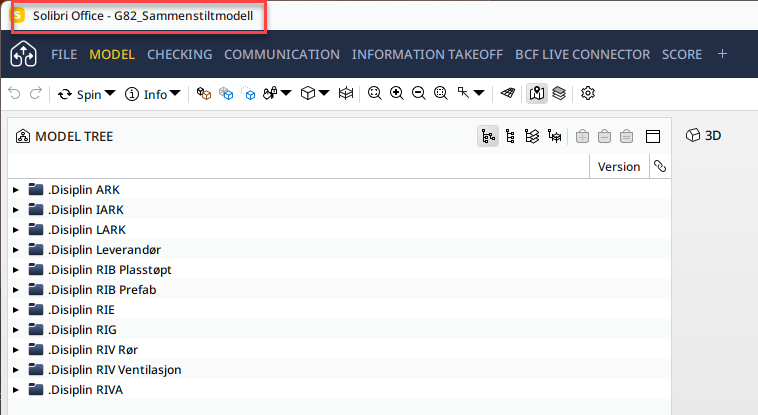Viewport: 758px width, 415px height.
Task: Switch to the layered tree view icon
Action: point(532,136)
